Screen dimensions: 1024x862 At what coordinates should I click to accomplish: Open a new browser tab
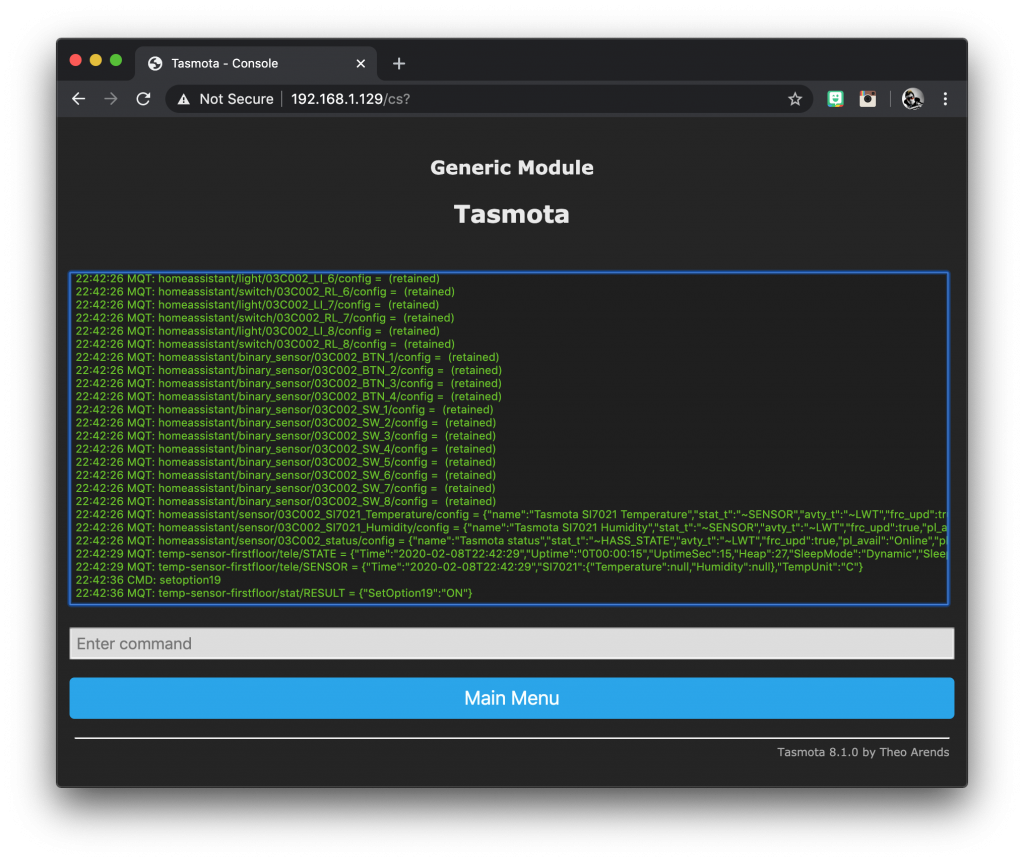[399, 63]
